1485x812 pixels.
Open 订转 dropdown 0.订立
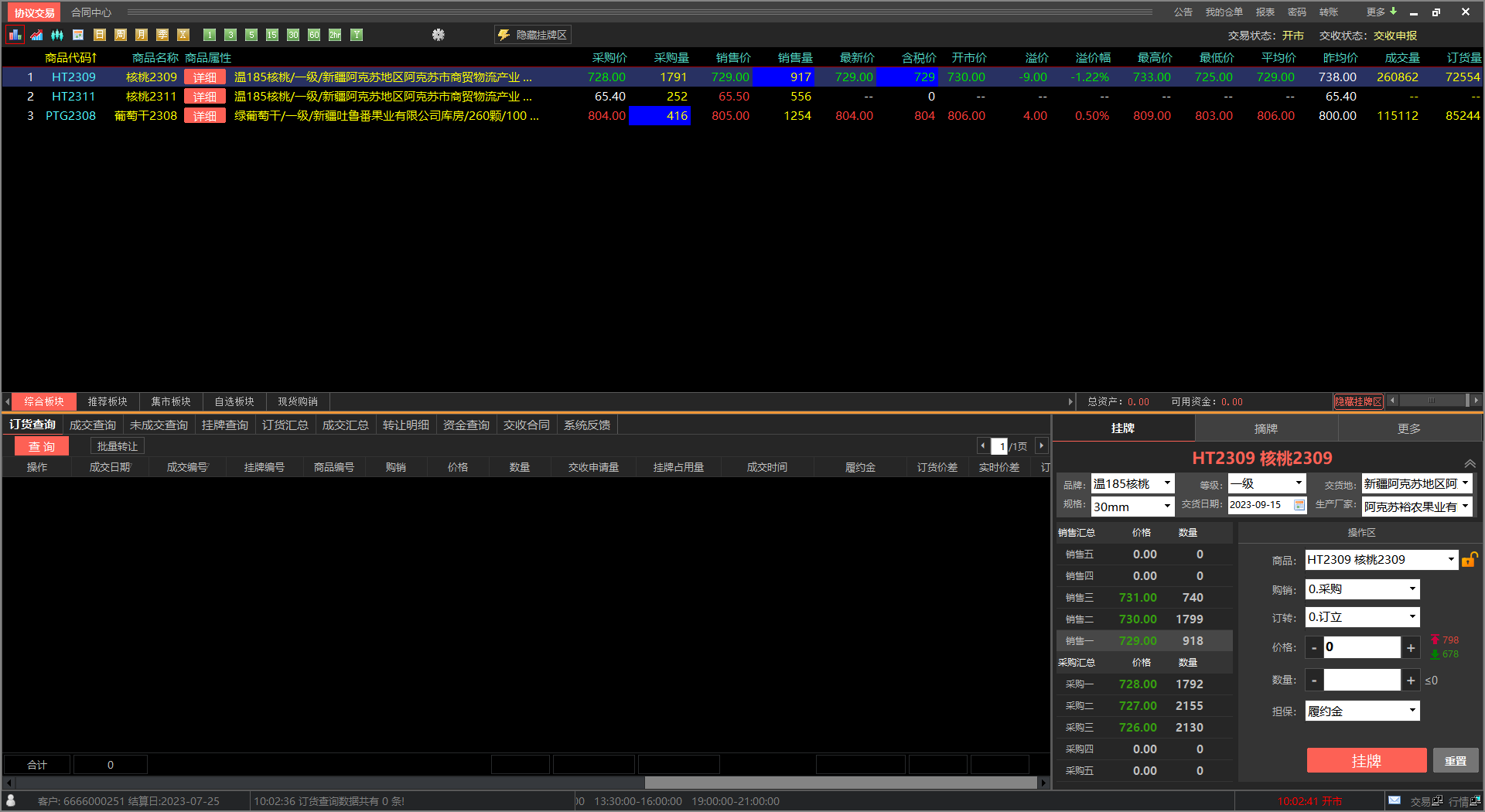(x=1363, y=617)
